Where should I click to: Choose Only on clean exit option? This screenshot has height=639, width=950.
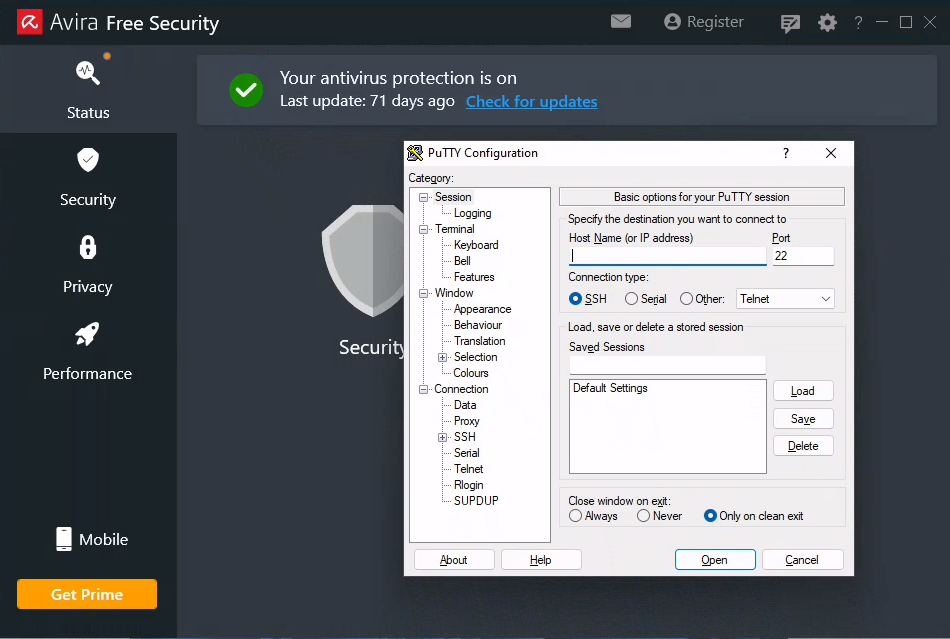(710, 515)
